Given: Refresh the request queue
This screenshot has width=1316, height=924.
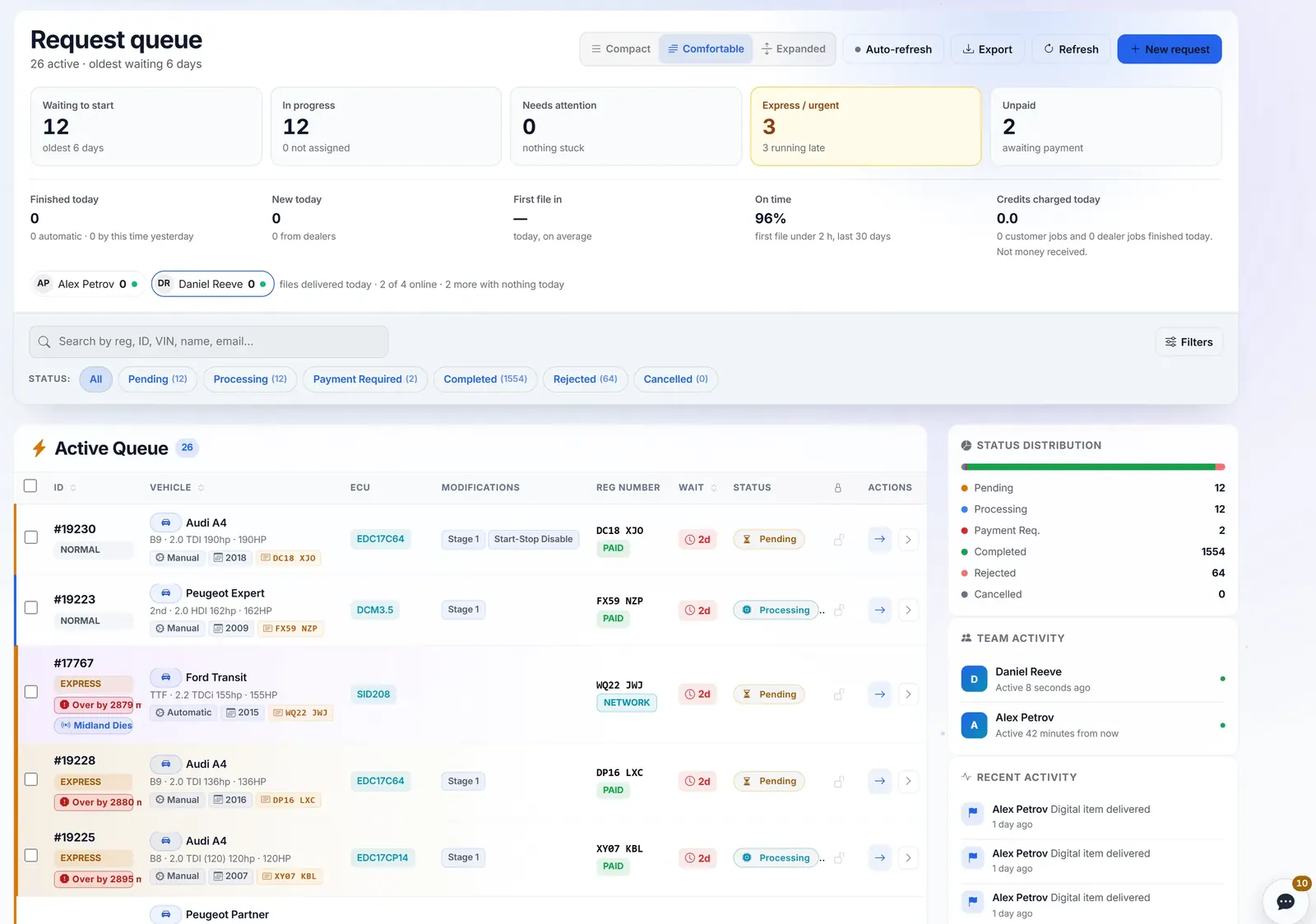Looking at the screenshot, I should [1071, 49].
